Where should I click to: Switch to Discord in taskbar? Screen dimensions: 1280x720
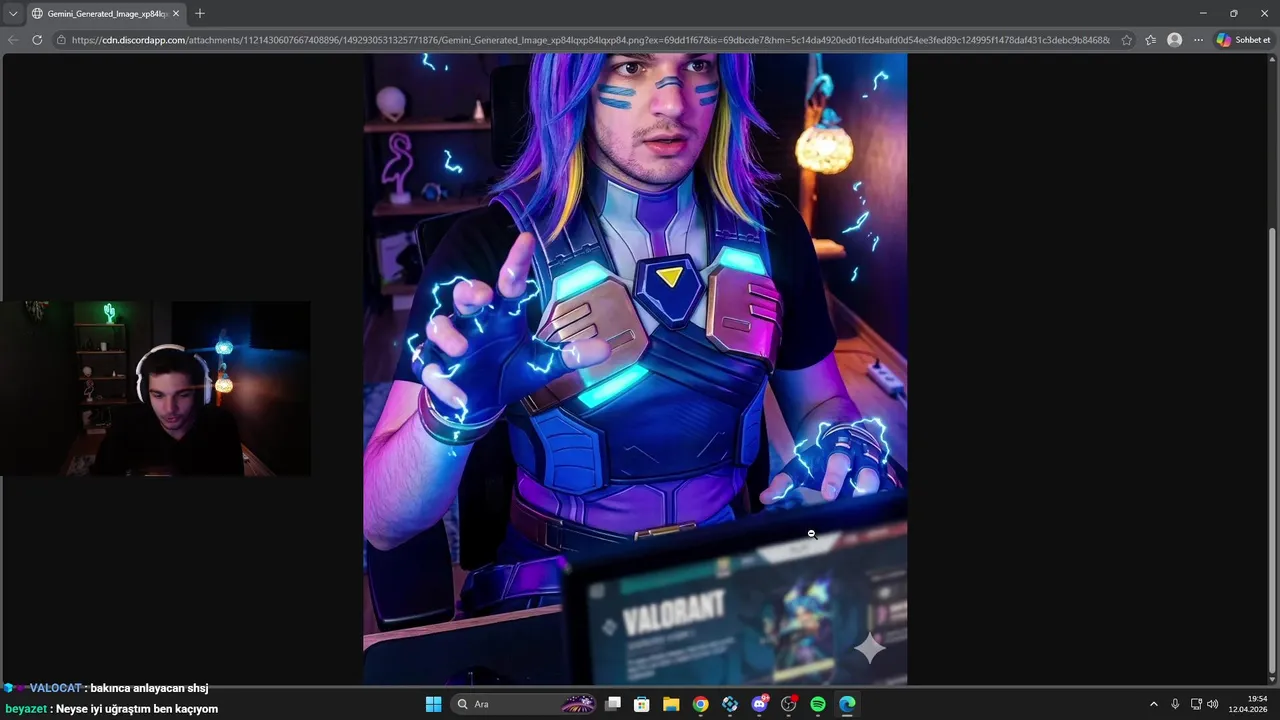(760, 704)
